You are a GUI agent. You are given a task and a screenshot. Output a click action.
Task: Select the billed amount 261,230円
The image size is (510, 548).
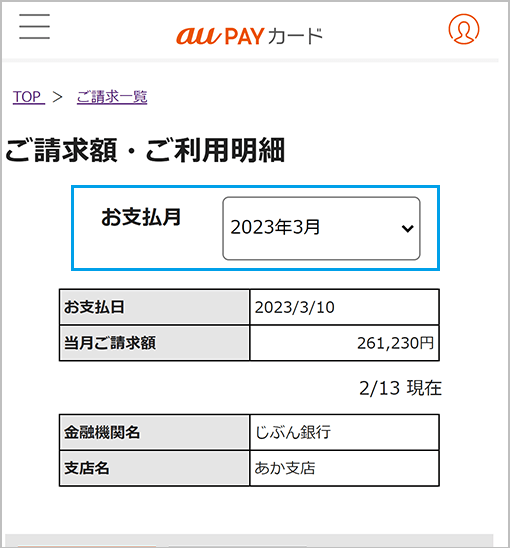pyautogui.click(x=395, y=343)
